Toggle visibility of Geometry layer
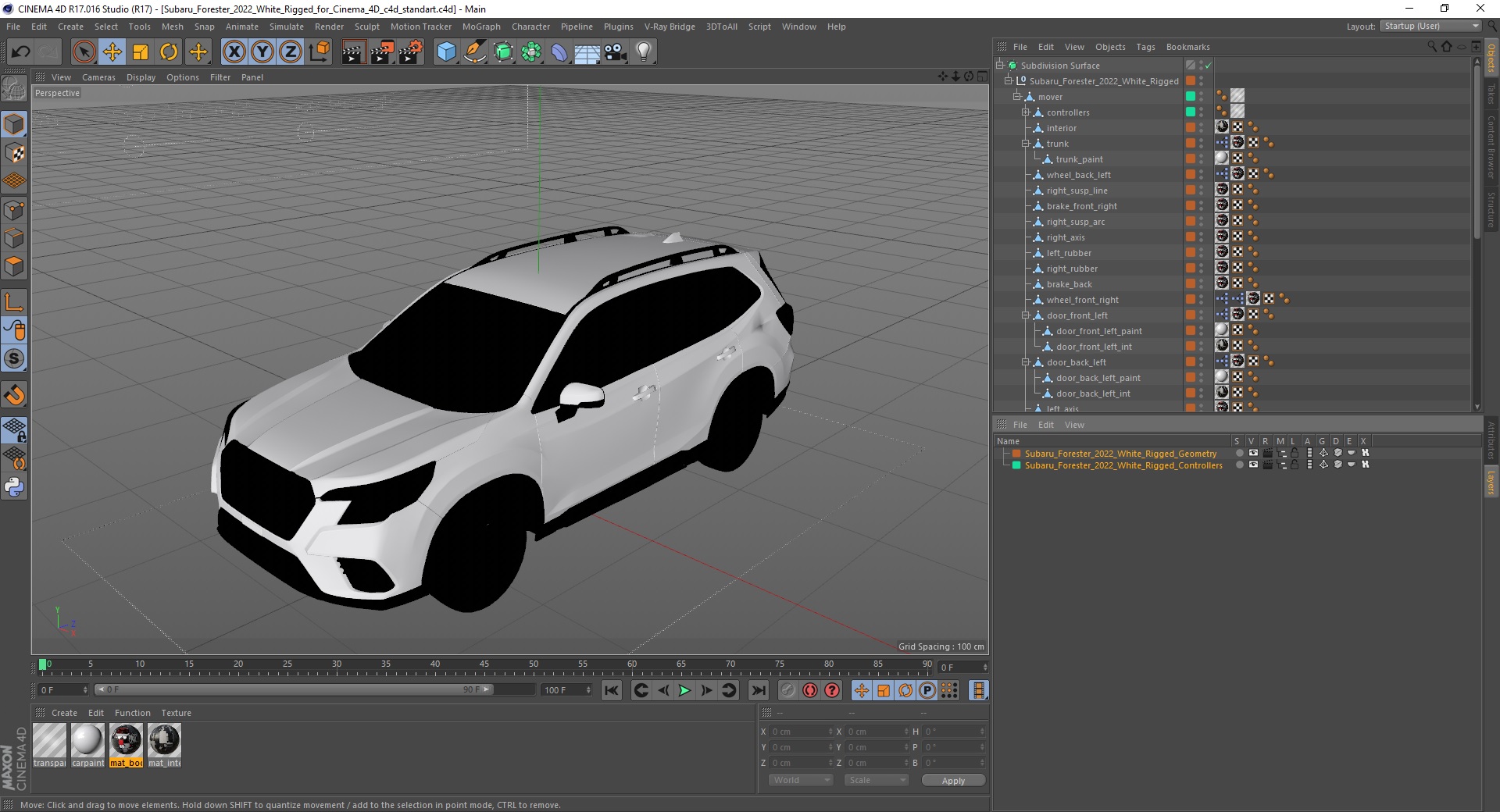The image size is (1500, 812). point(1253,453)
